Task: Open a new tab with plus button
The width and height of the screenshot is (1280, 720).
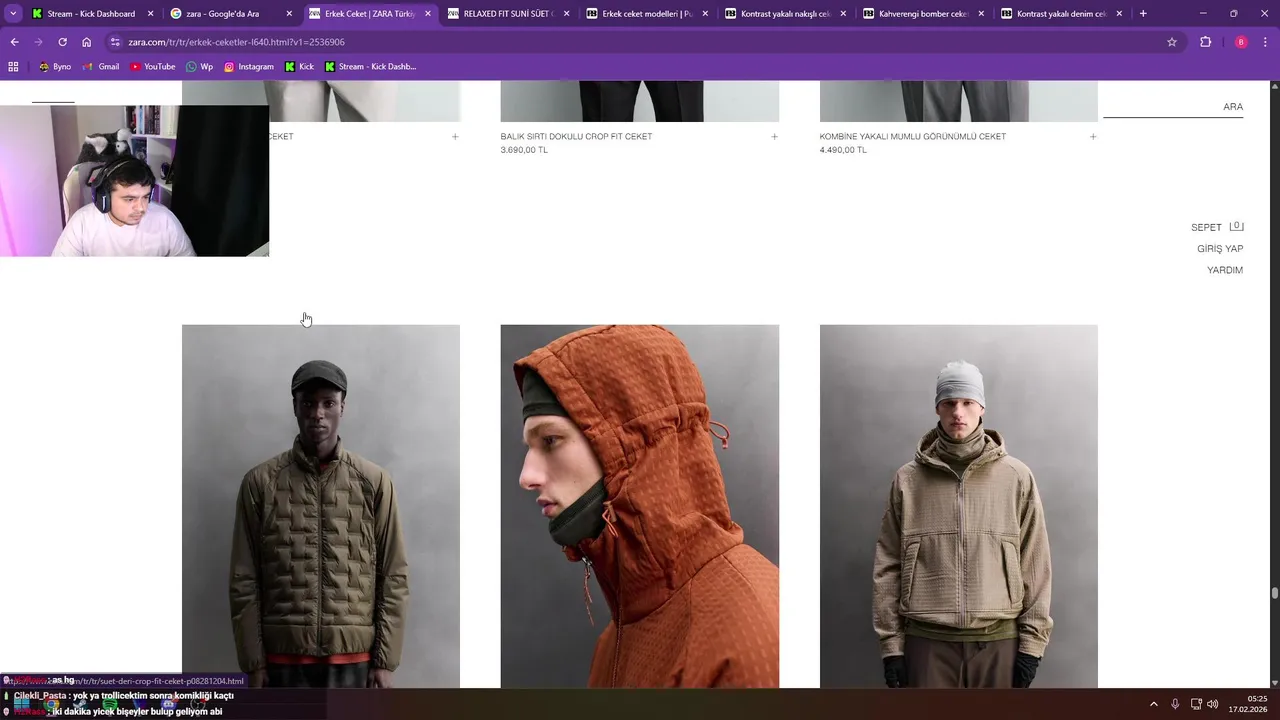Action: point(1143,14)
